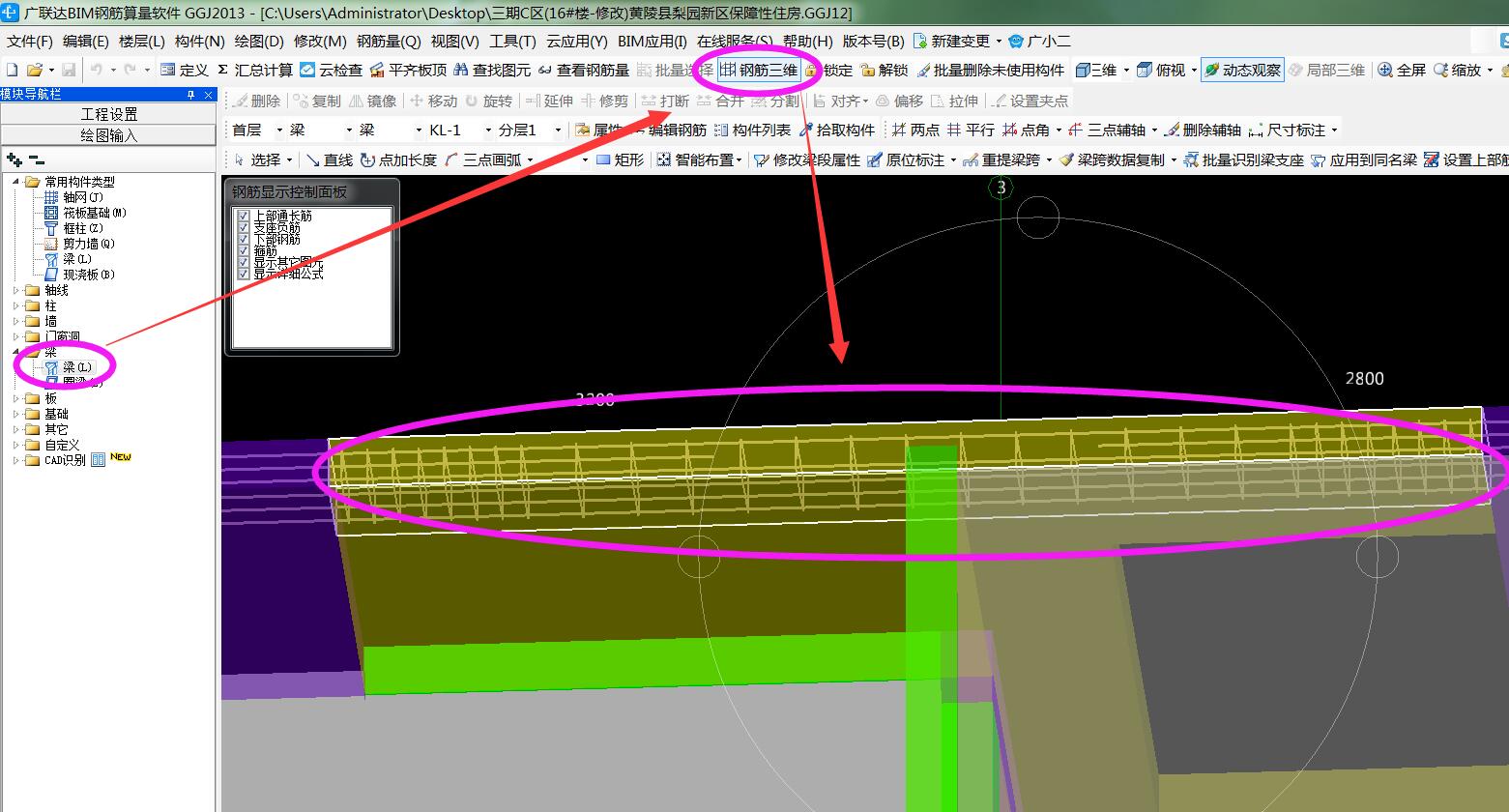Collapse all tree nodes minus icon

37,159
